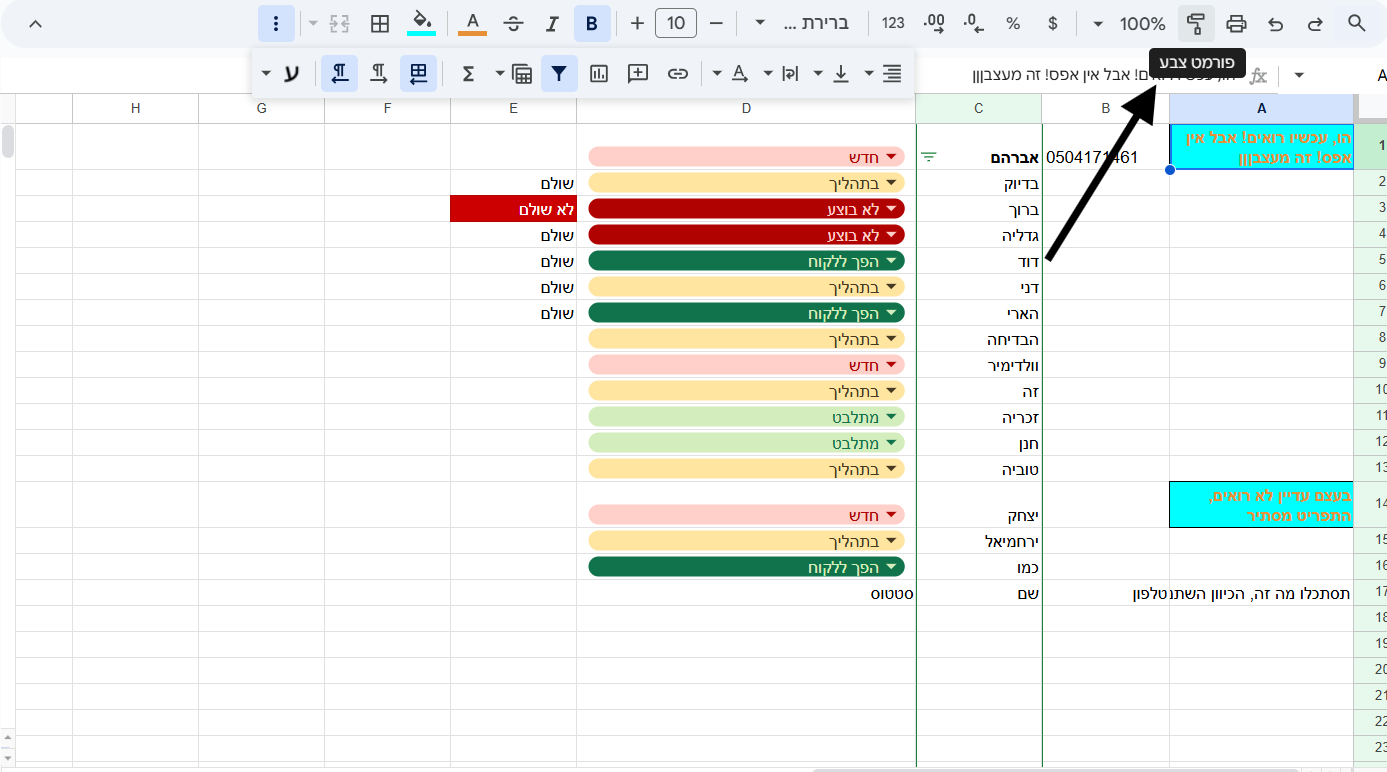The image size is (1387, 772).
Task: Click the paint format tool
Action: [1195, 23]
